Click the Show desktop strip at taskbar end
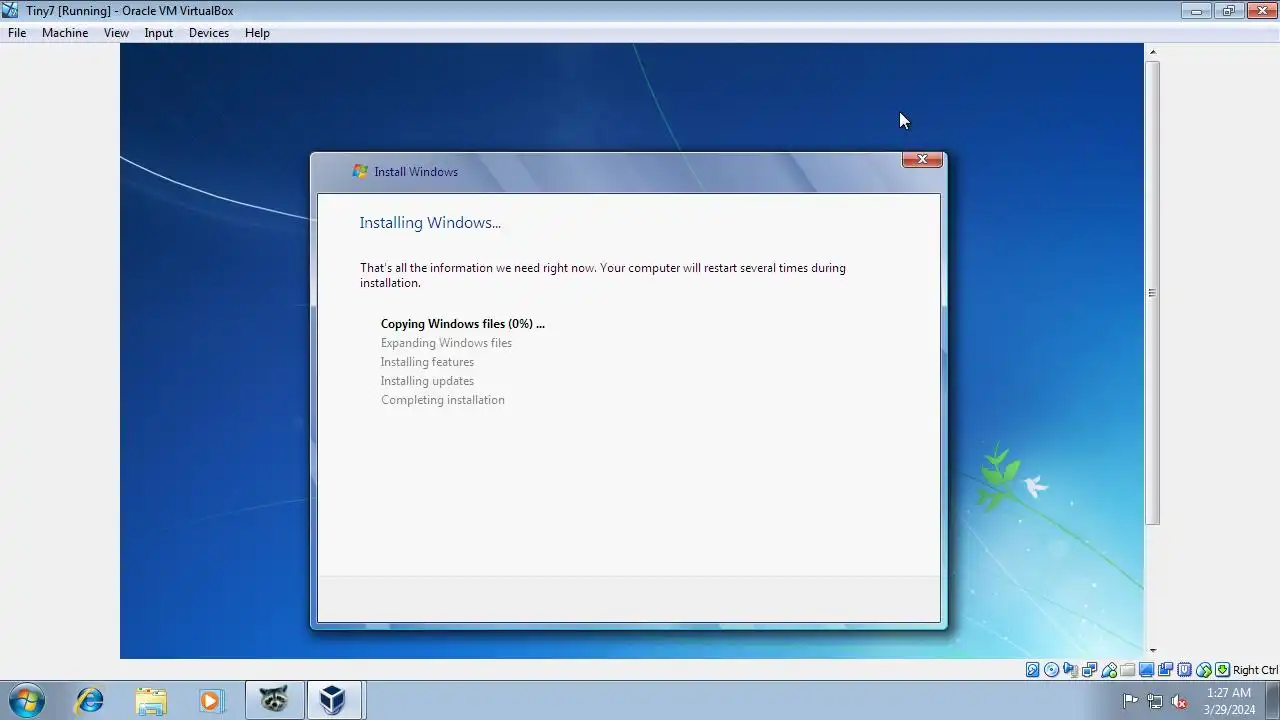This screenshot has height=720, width=1280. 1273,701
